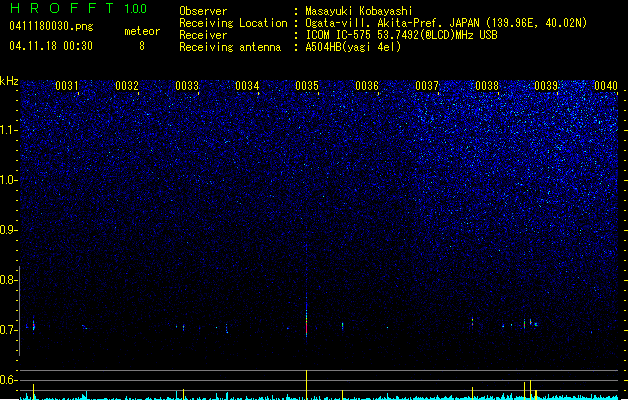Click the 0.7 kHz axis label

click(x=9, y=330)
